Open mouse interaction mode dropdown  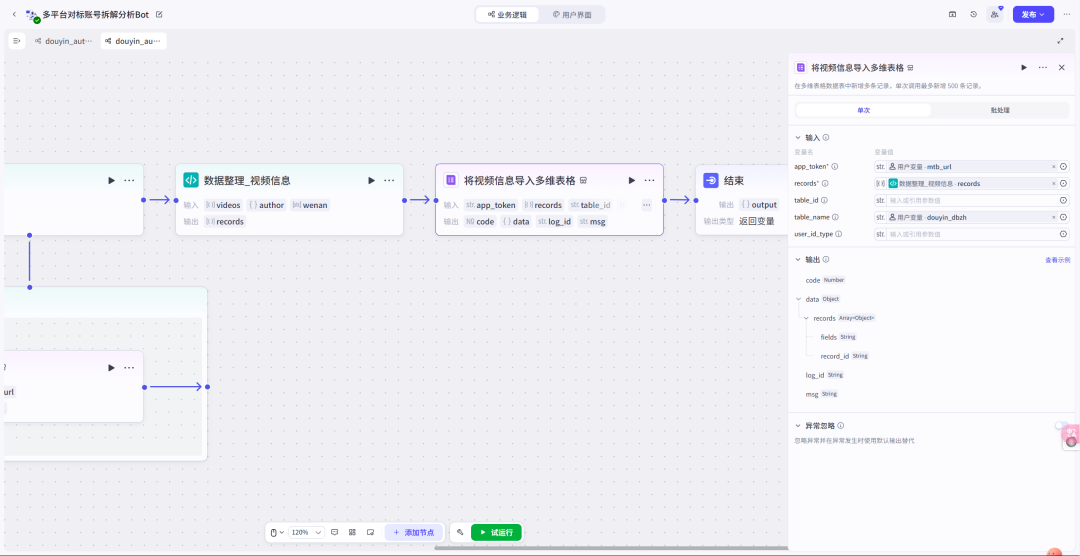277,533
